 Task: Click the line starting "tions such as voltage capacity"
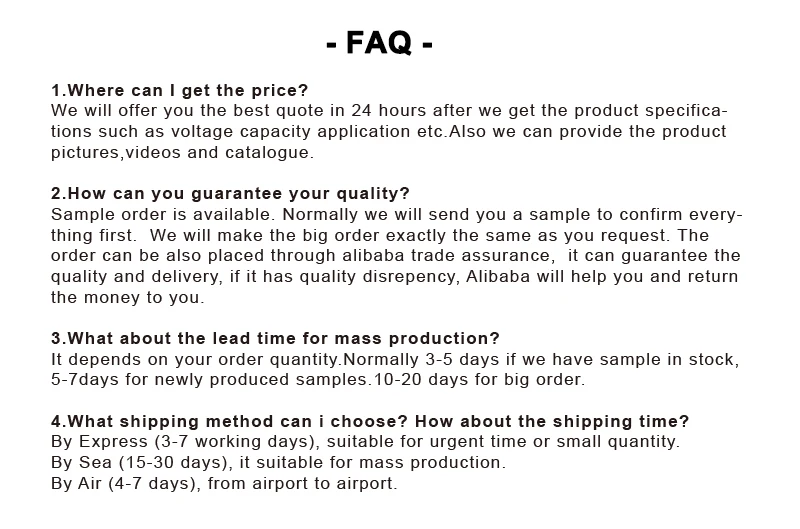coord(389,131)
